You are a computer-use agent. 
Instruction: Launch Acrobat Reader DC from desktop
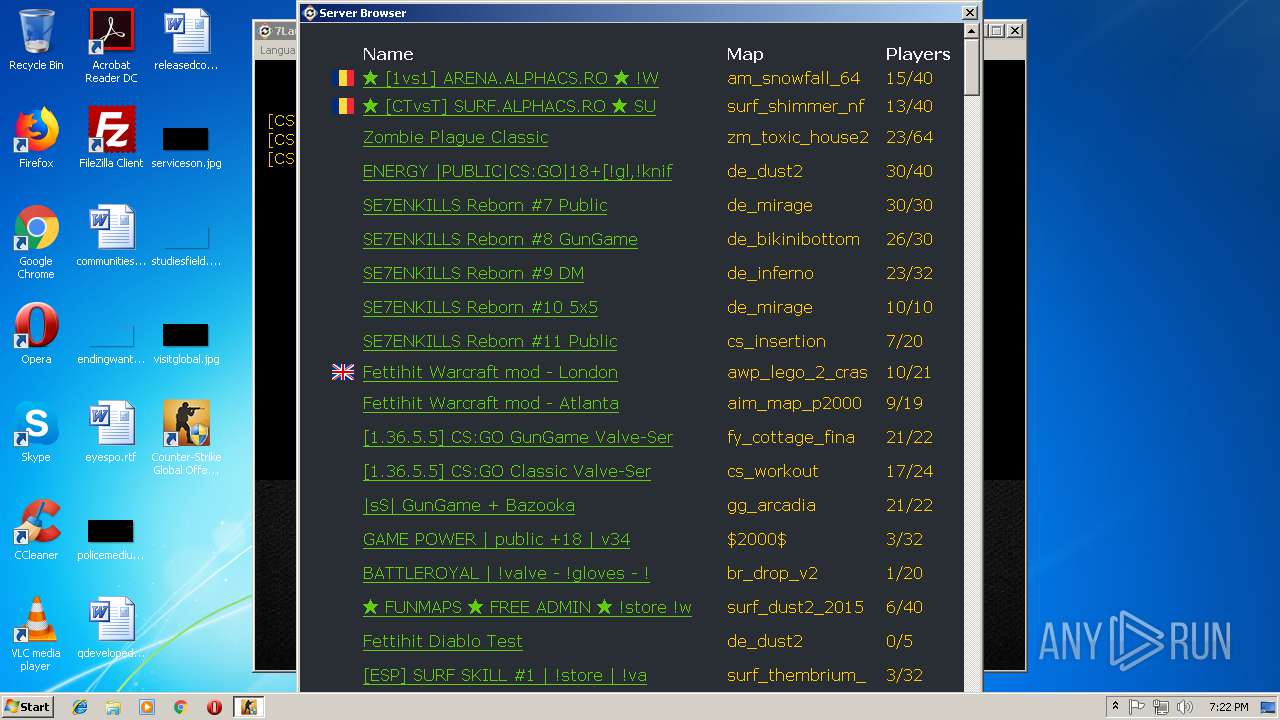click(x=111, y=46)
